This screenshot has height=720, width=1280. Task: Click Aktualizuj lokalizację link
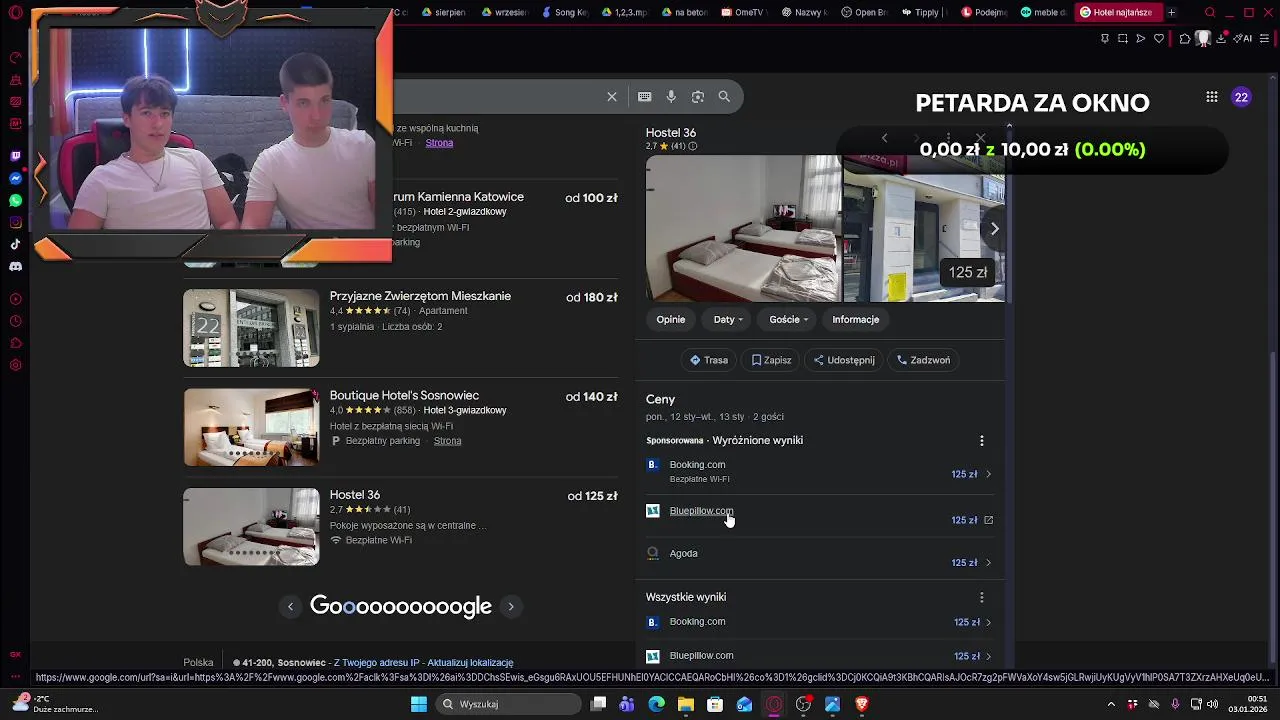[x=470, y=662]
